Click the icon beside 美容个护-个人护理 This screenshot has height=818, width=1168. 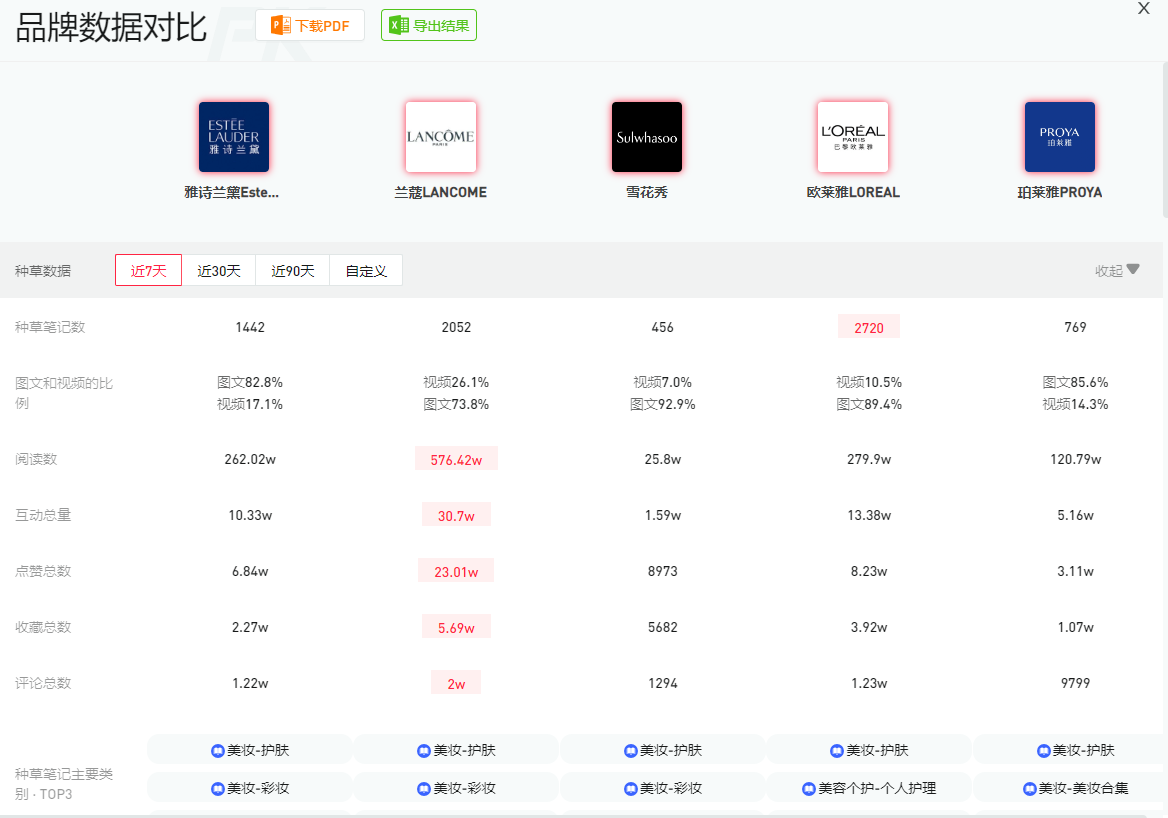click(x=809, y=789)
